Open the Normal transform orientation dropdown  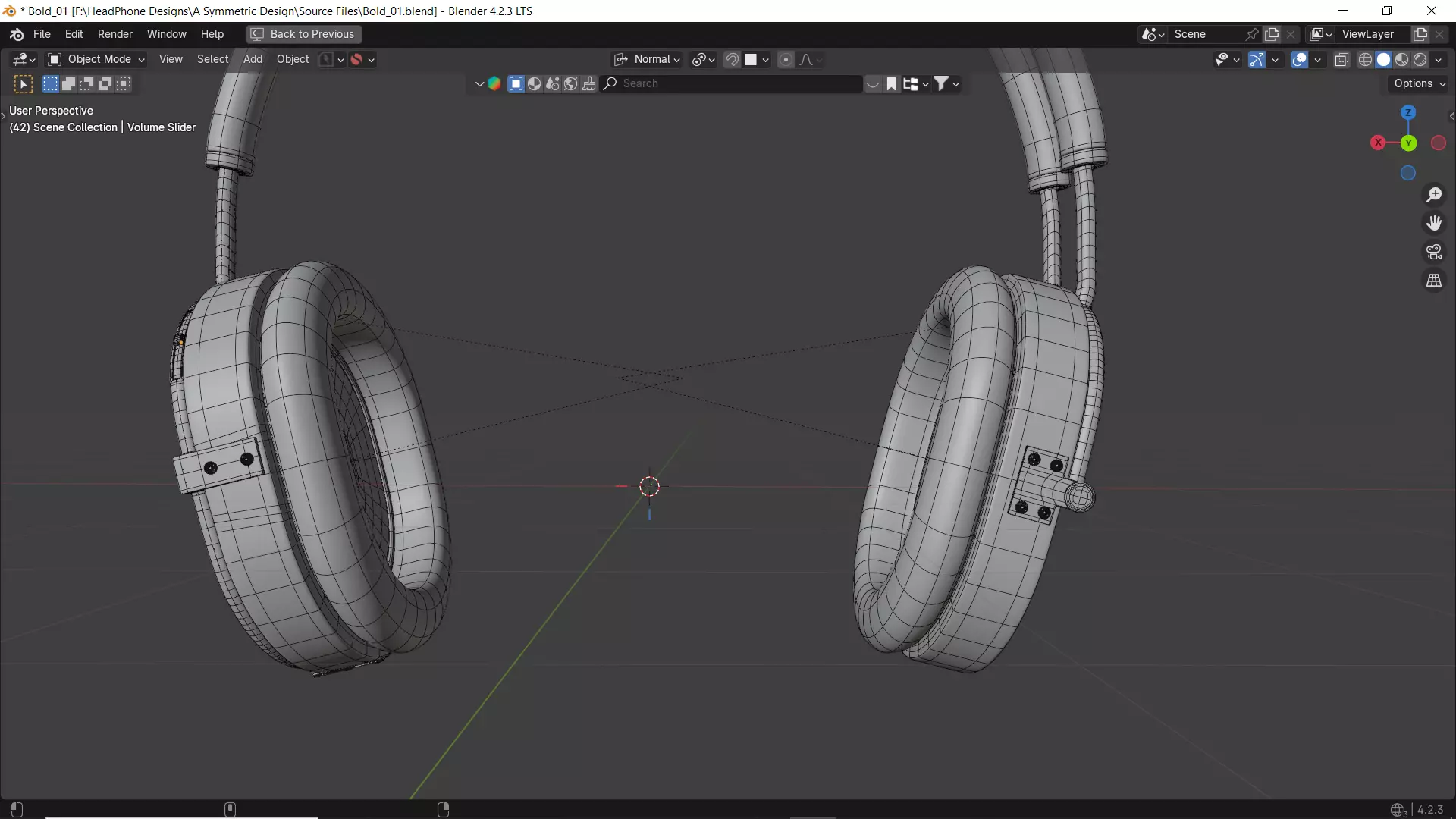(648, 59)
